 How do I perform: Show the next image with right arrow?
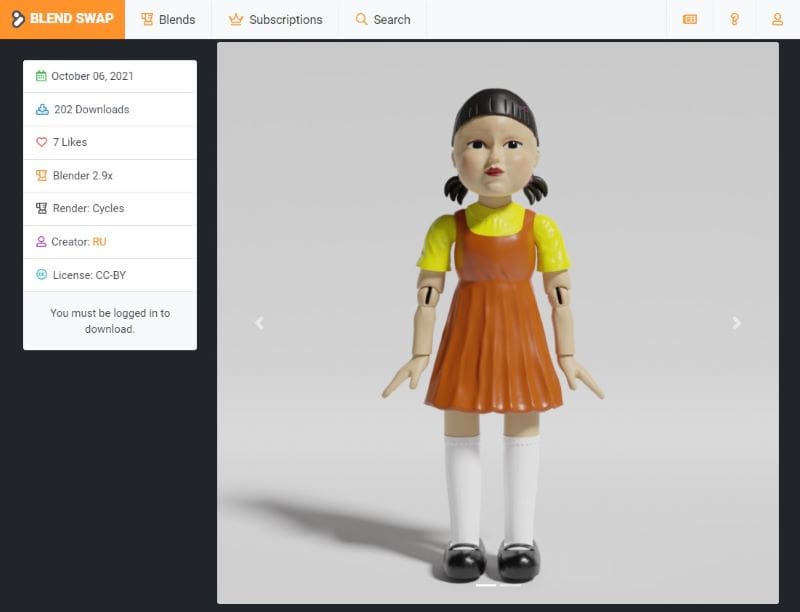coord(736,323)
